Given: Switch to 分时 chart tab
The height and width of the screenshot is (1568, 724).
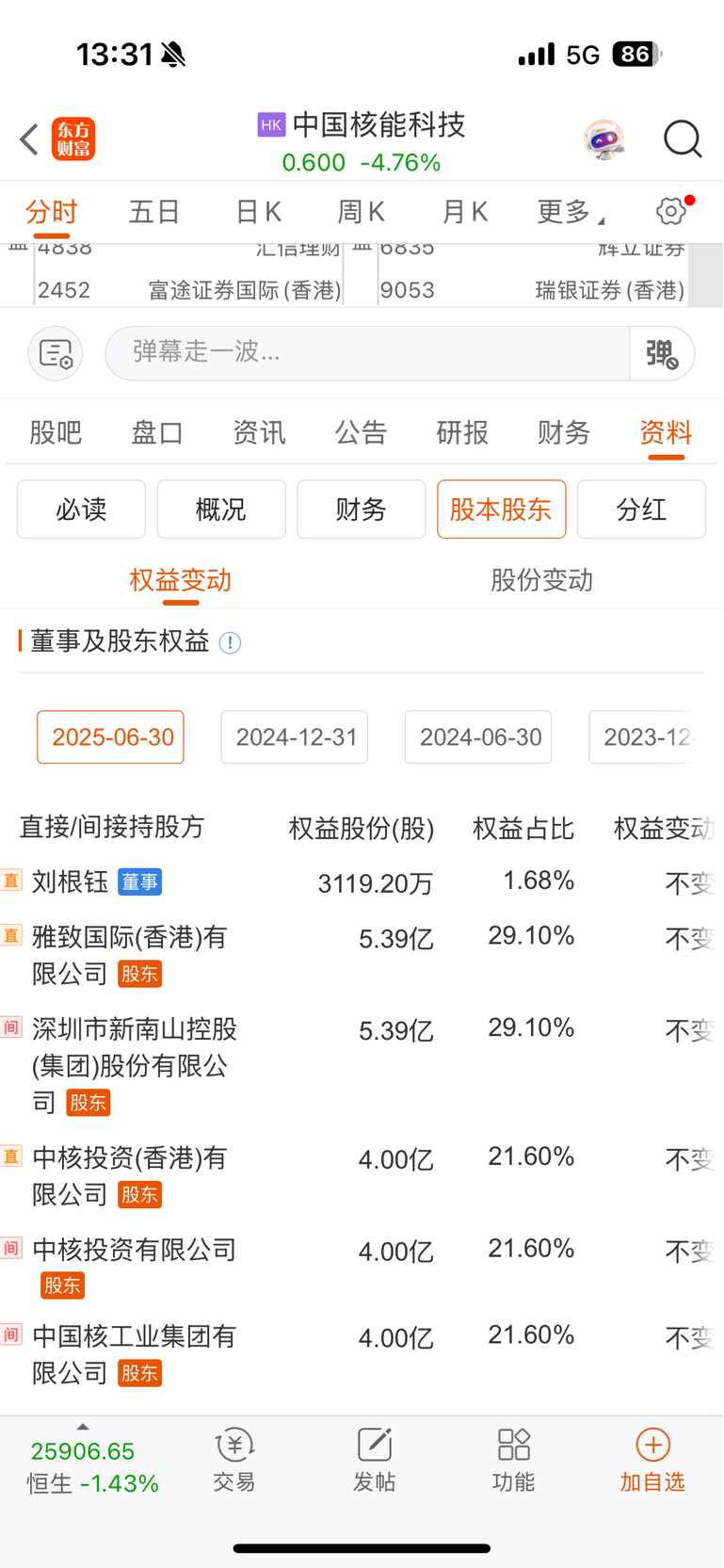Looking at the screenshot, I should pos(52,212).
